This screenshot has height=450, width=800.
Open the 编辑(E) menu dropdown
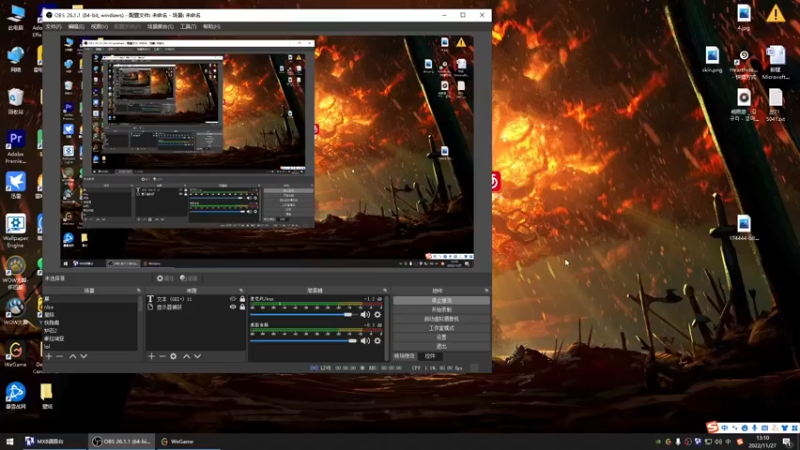pyautogui.click(x=76, y=27)
